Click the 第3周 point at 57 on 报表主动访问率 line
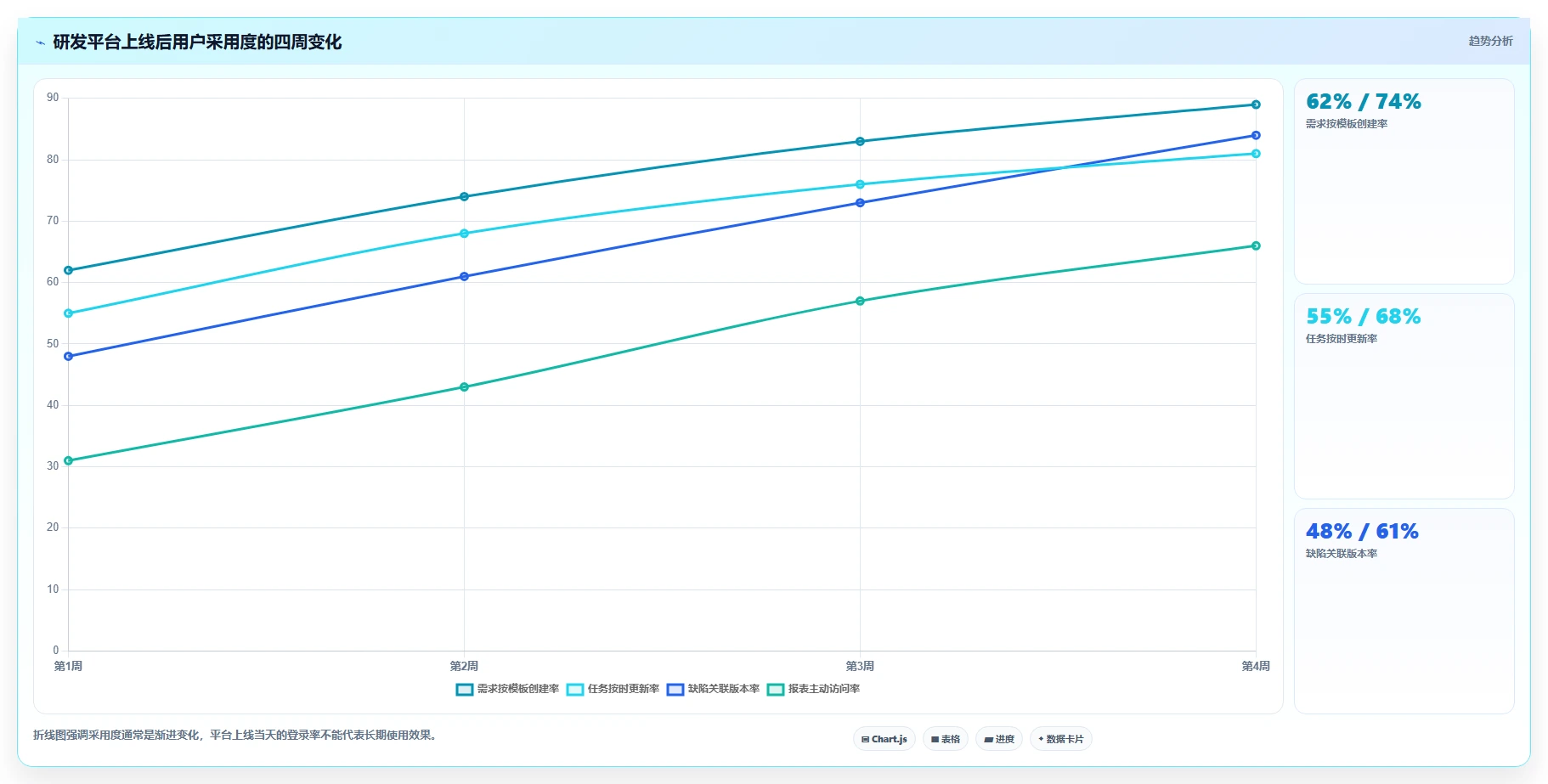 click(x=860, y=301)
